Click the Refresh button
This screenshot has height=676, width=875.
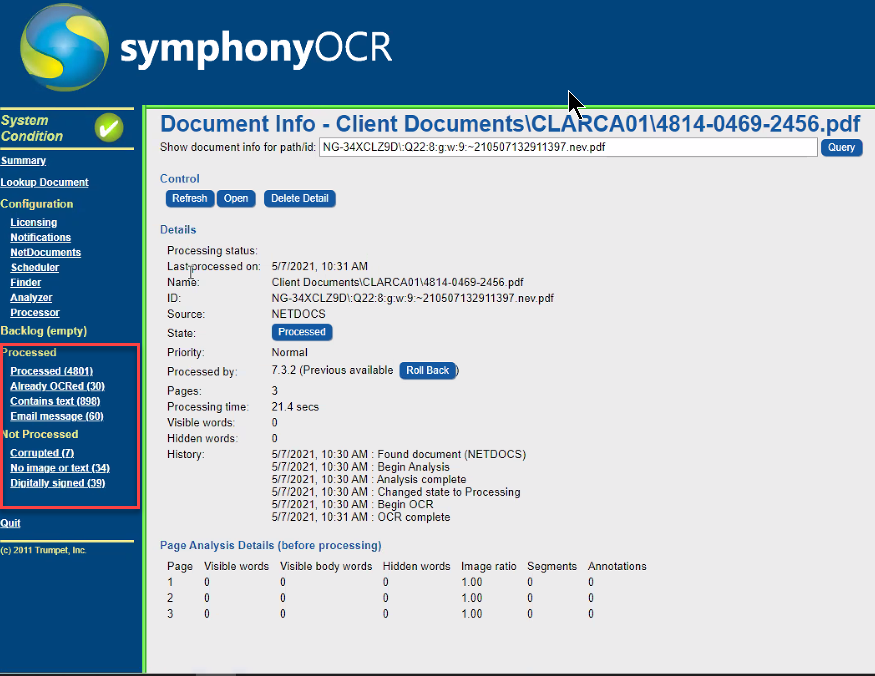pyautogui.click(x=190, y=199)
